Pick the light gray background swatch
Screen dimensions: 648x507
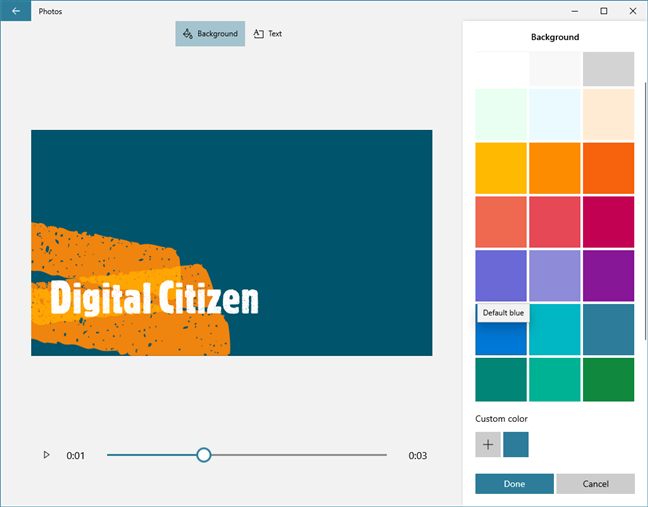pyautogui.click(x=608, y=69)
